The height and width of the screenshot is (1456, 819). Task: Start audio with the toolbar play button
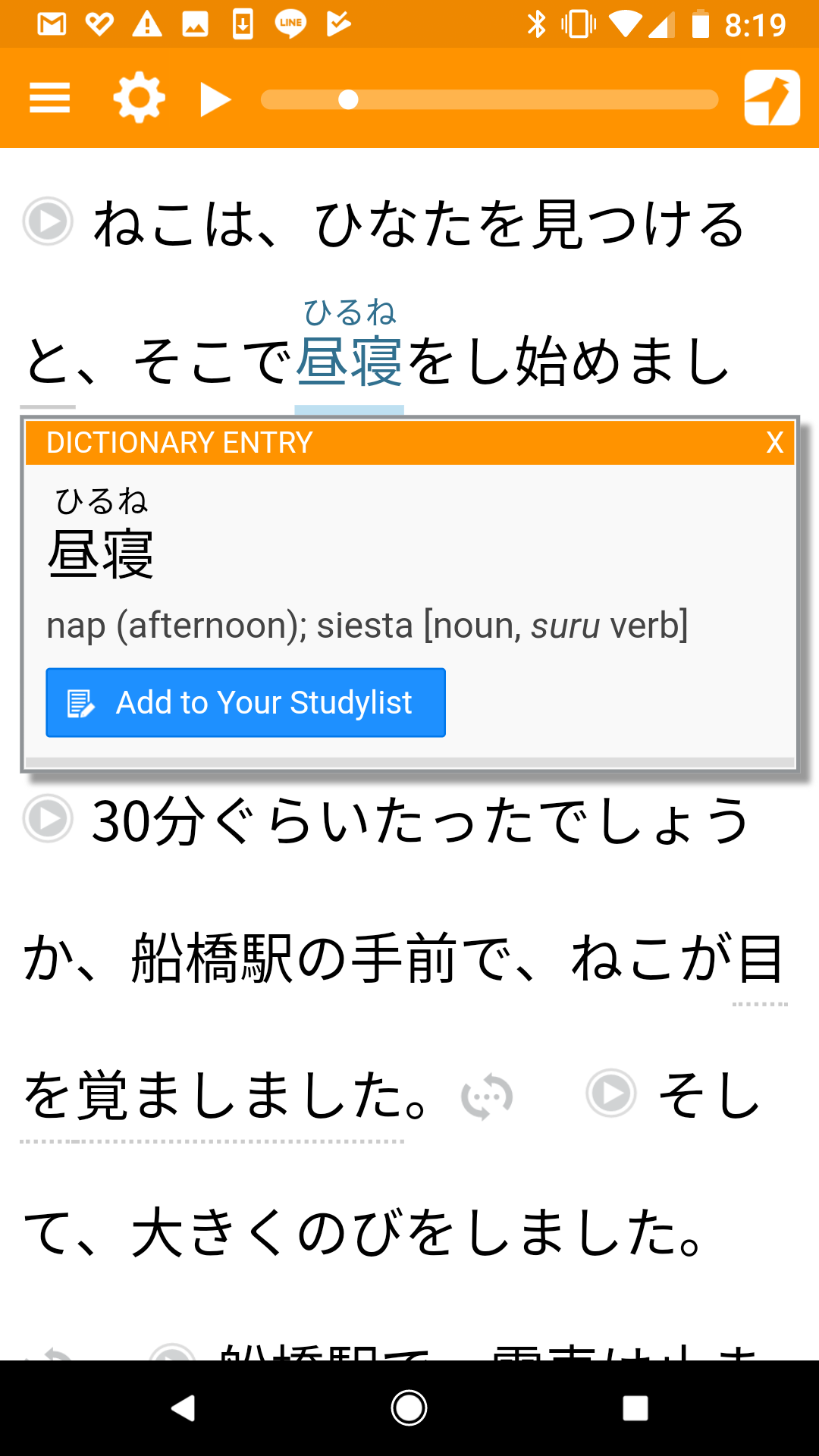click(x=215, y=99)
